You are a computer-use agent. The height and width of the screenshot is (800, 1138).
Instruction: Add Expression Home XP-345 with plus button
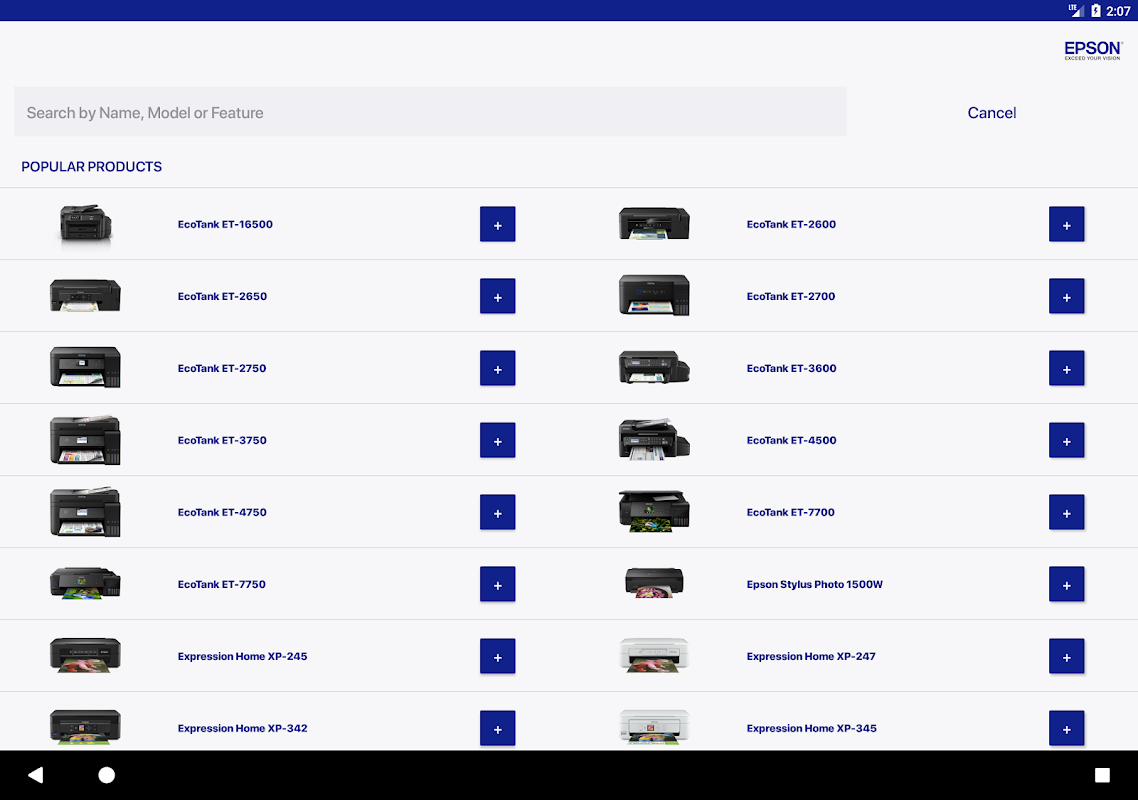click(x=1066, y=728)
